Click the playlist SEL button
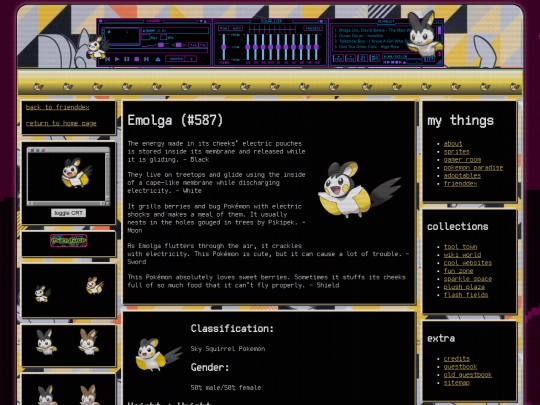The width and height of the screenshot is (540, 405). point(363,58)
